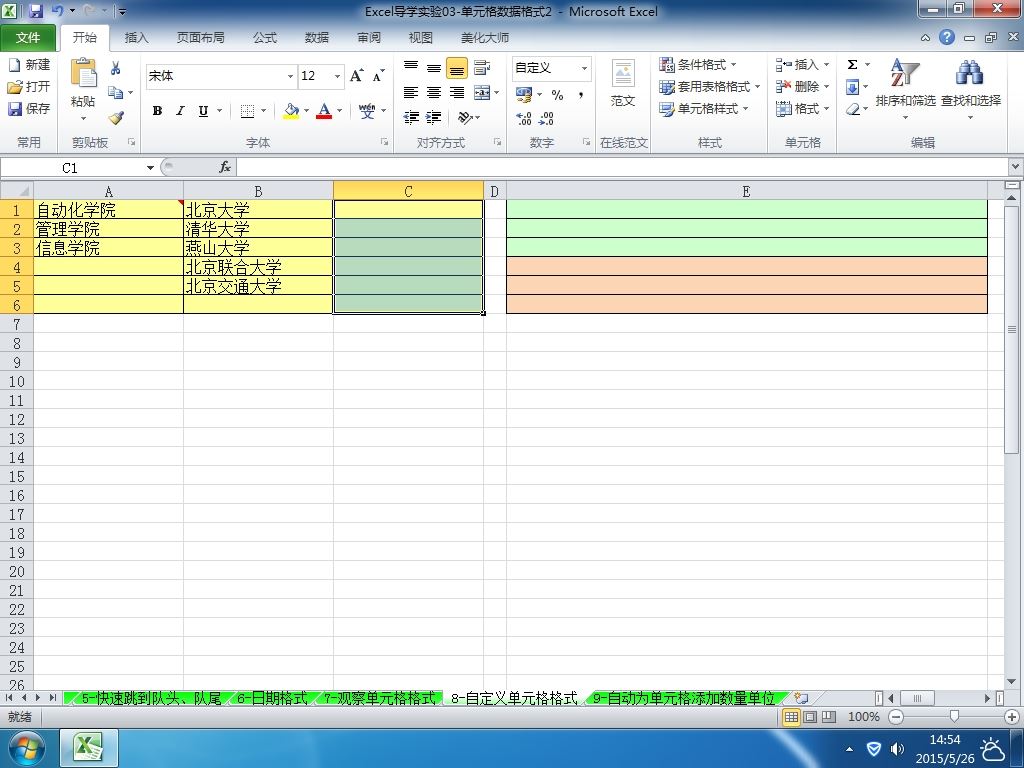
Task: Align cell text to the right
Action: [x=457, y=93]
